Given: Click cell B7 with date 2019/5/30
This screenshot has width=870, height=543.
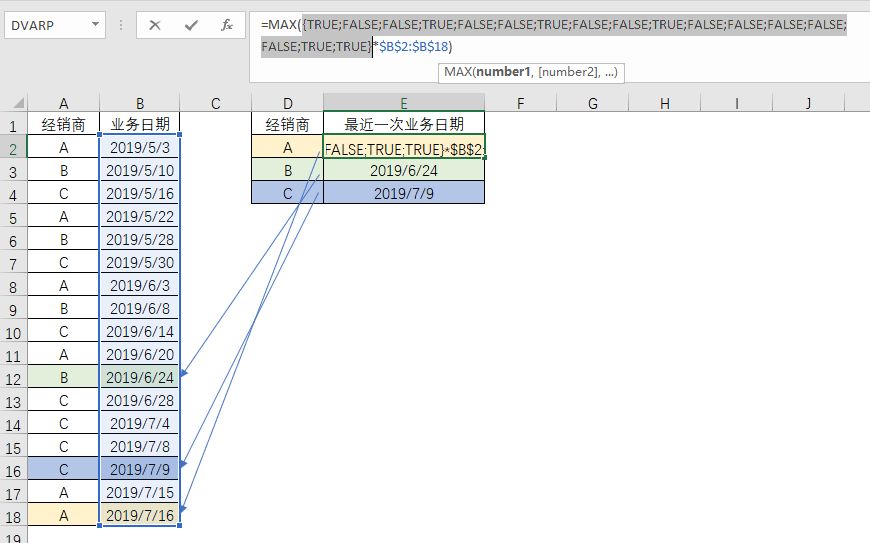Looking at the screenshot, I should [x=140, y=262].
